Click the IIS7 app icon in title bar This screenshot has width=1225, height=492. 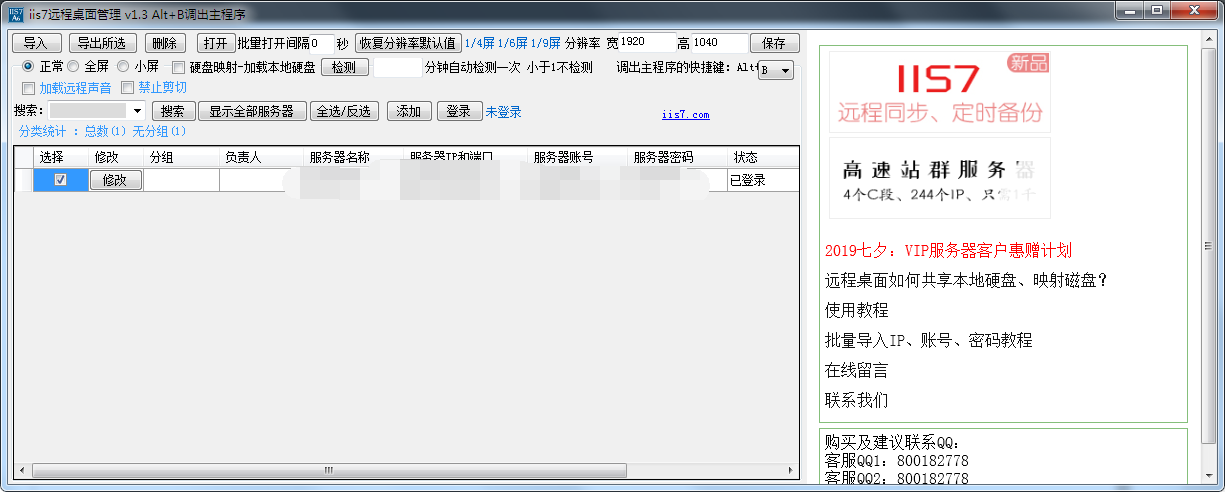coord(16,13)
